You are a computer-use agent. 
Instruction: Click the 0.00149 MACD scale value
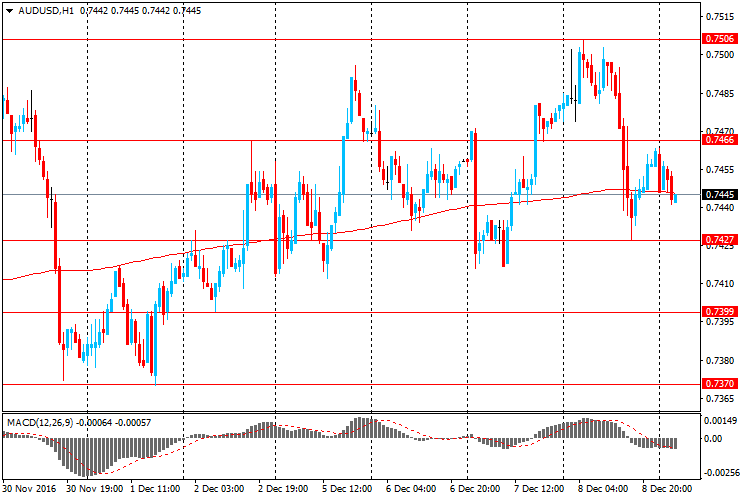click(x=721, y=421)
